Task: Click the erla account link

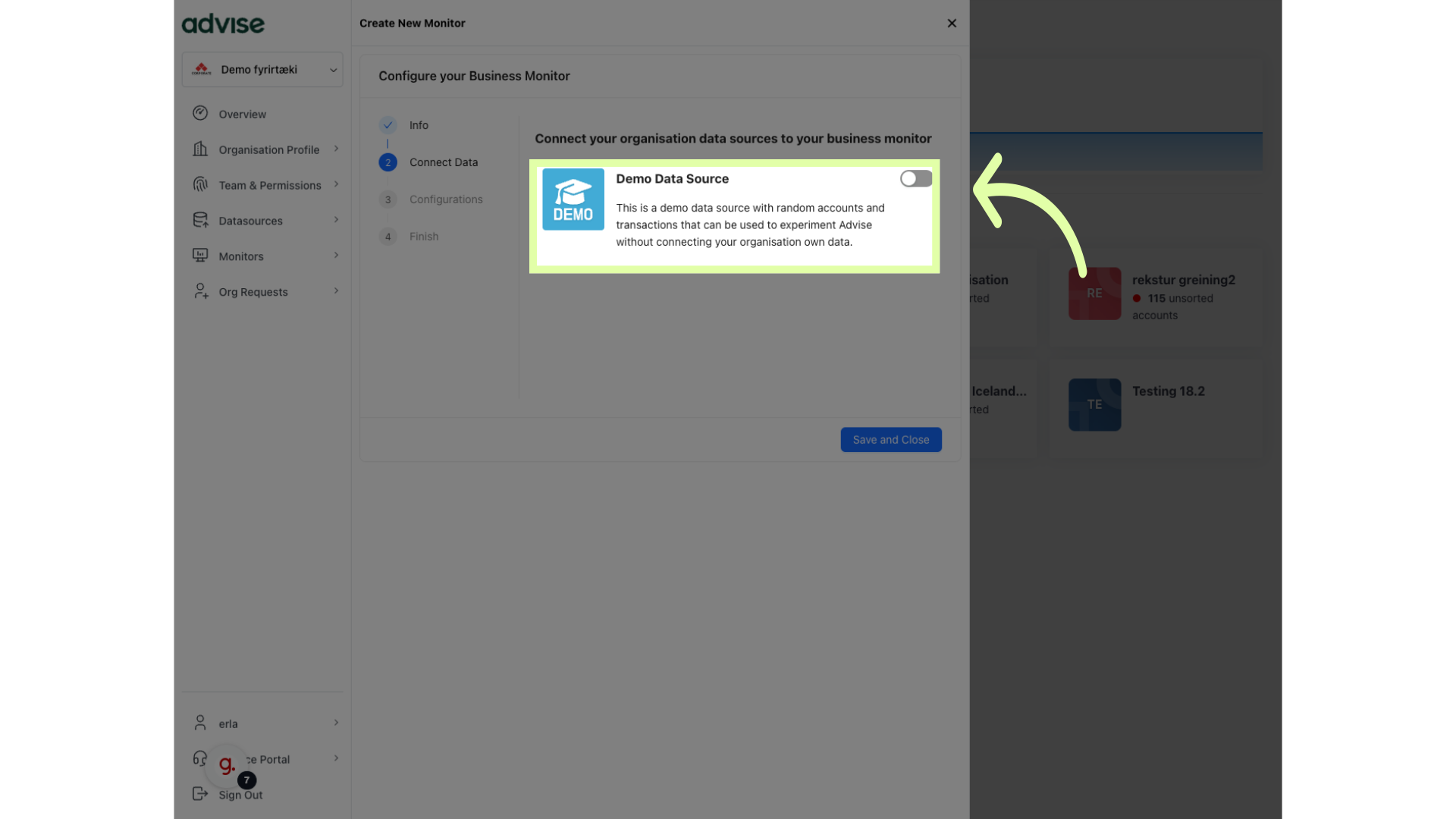Action: [227, 723]
